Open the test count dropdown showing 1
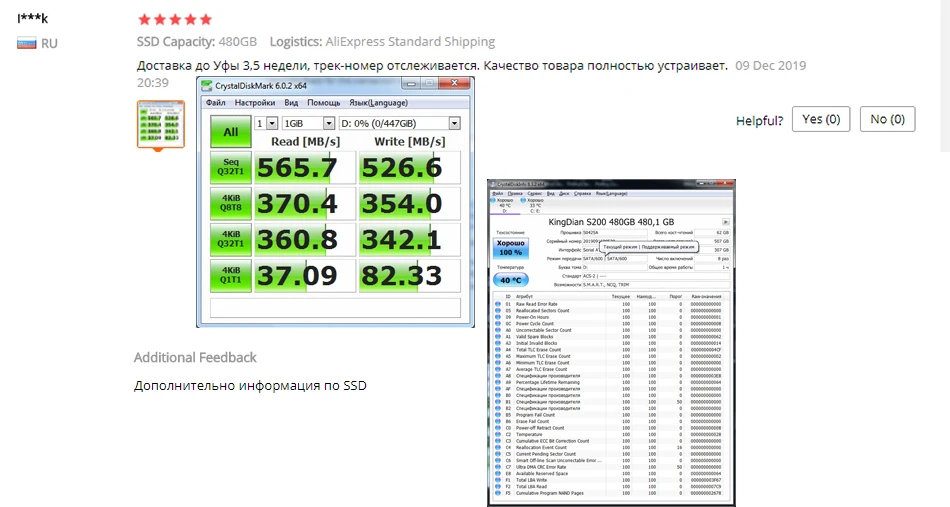The image size is (950, 507). (x=266, y=123)
